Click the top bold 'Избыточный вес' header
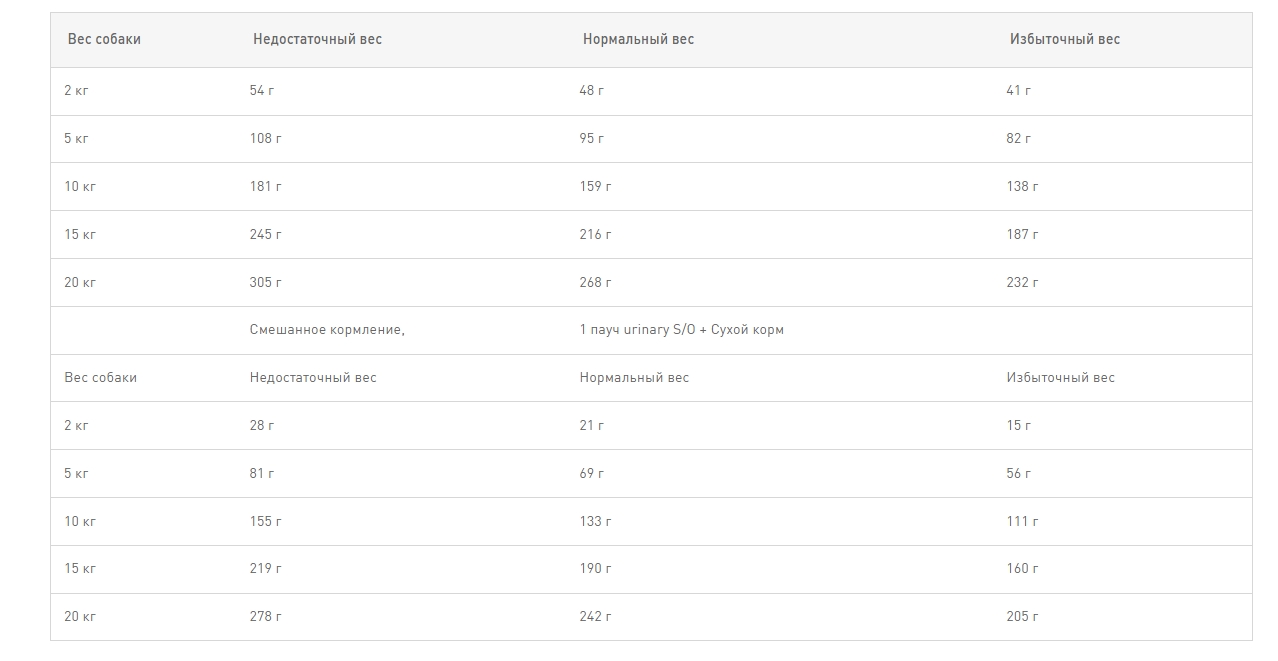1278x661 pixels. [1065, 40]
